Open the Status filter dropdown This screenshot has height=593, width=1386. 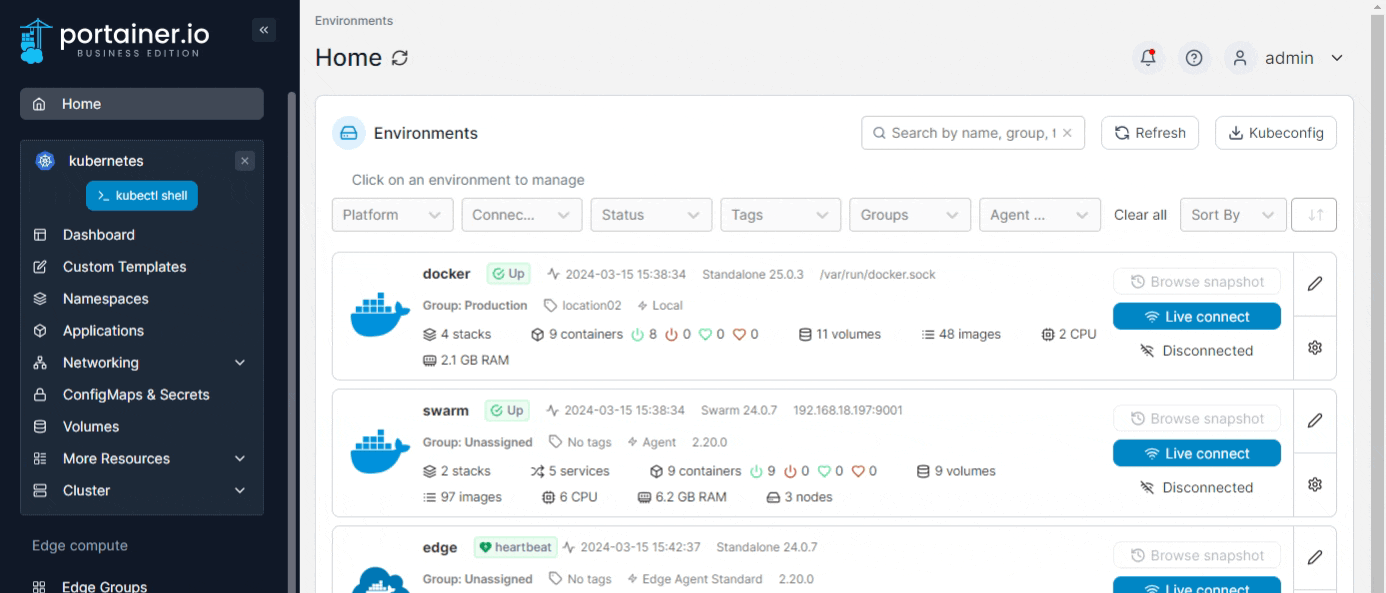pyautogui.click(x=651, y=215)
